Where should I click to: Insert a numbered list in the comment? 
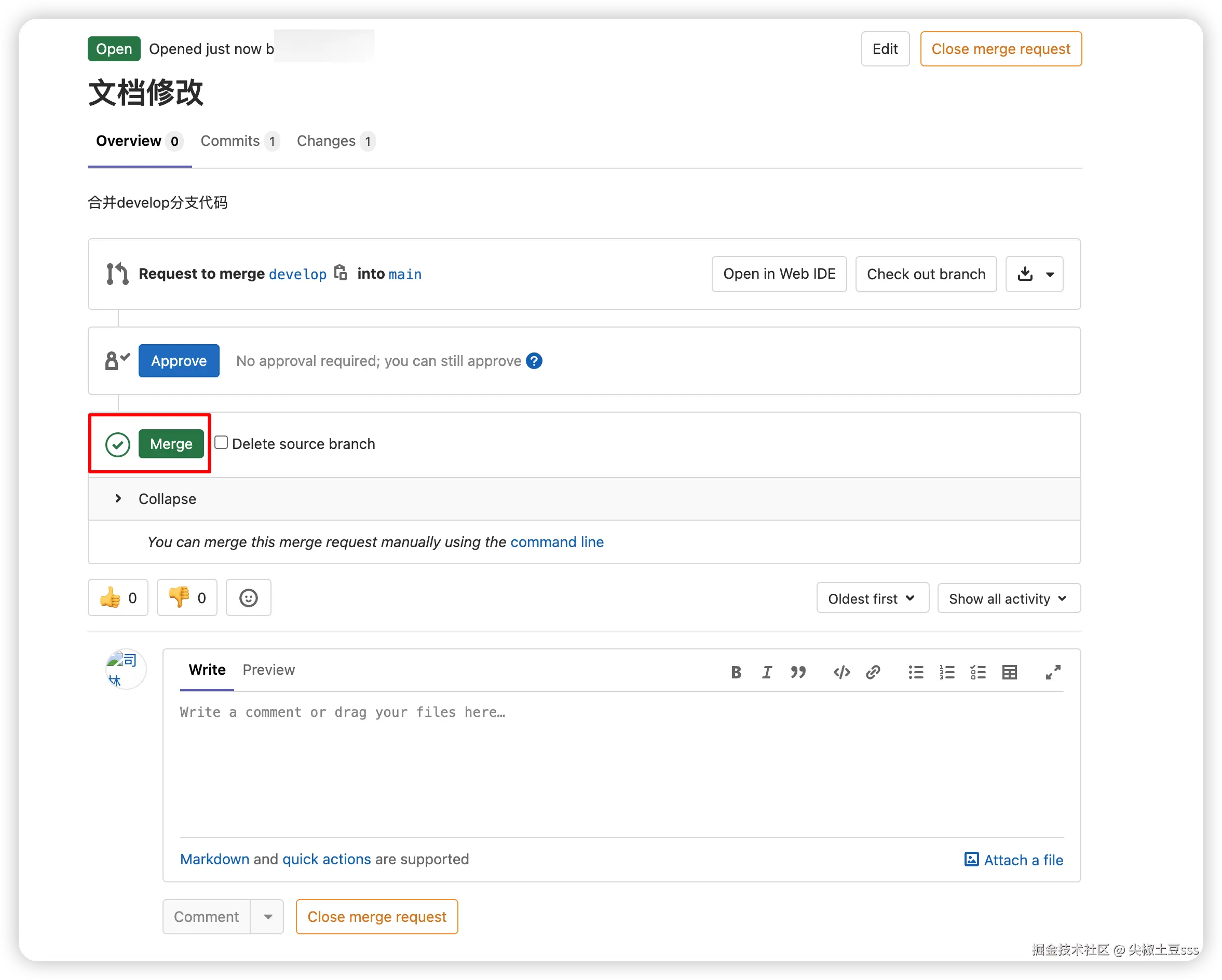coord(946,672)
